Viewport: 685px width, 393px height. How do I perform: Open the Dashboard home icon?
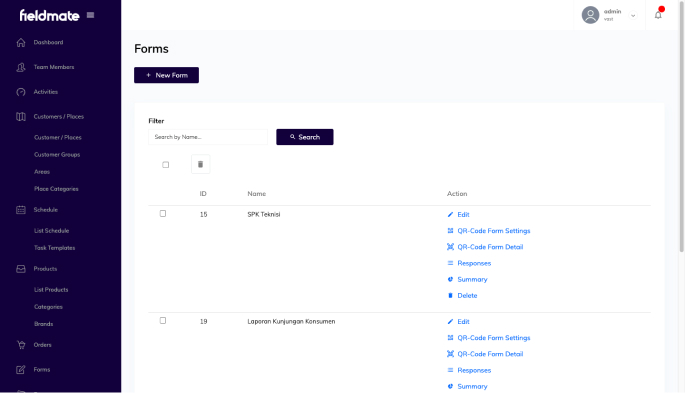point(21,42)
